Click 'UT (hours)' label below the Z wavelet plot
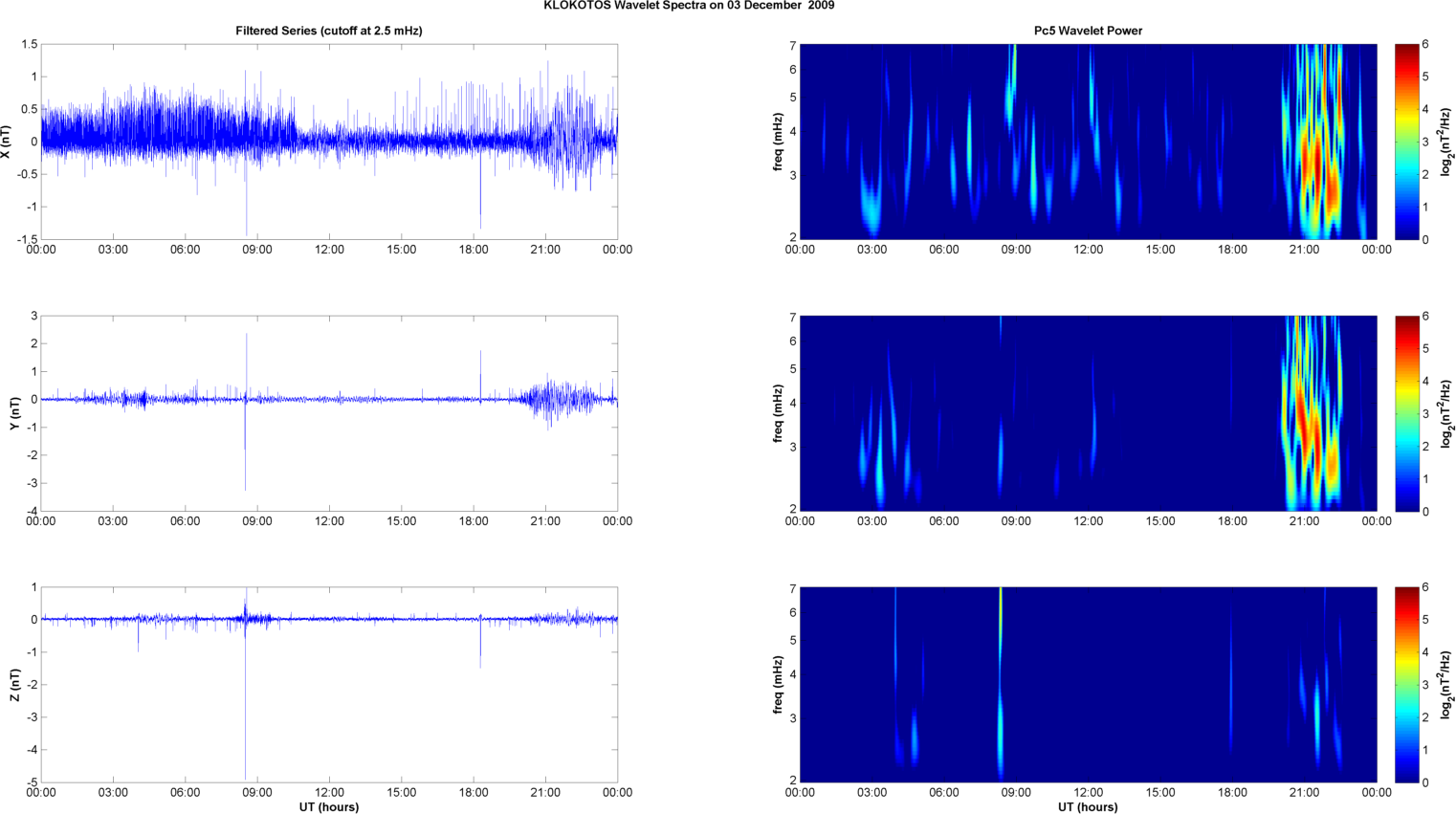Screen dimensions: 1456x814 pyautogui.click(x=1088, y=807)
